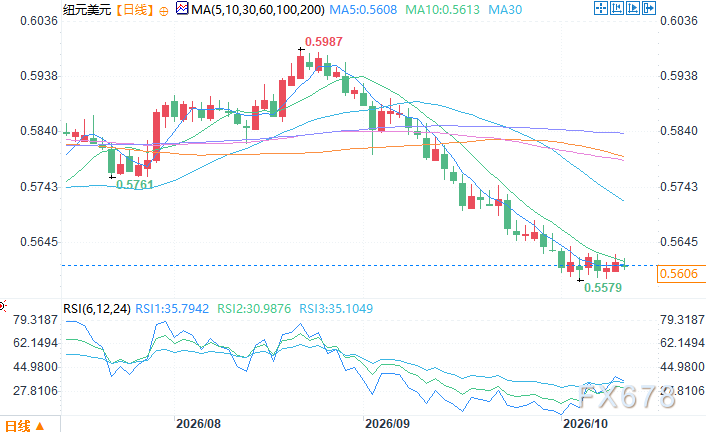
Task: Click the RSI3:35.1049 value
Action: click(x=336, y=309)
